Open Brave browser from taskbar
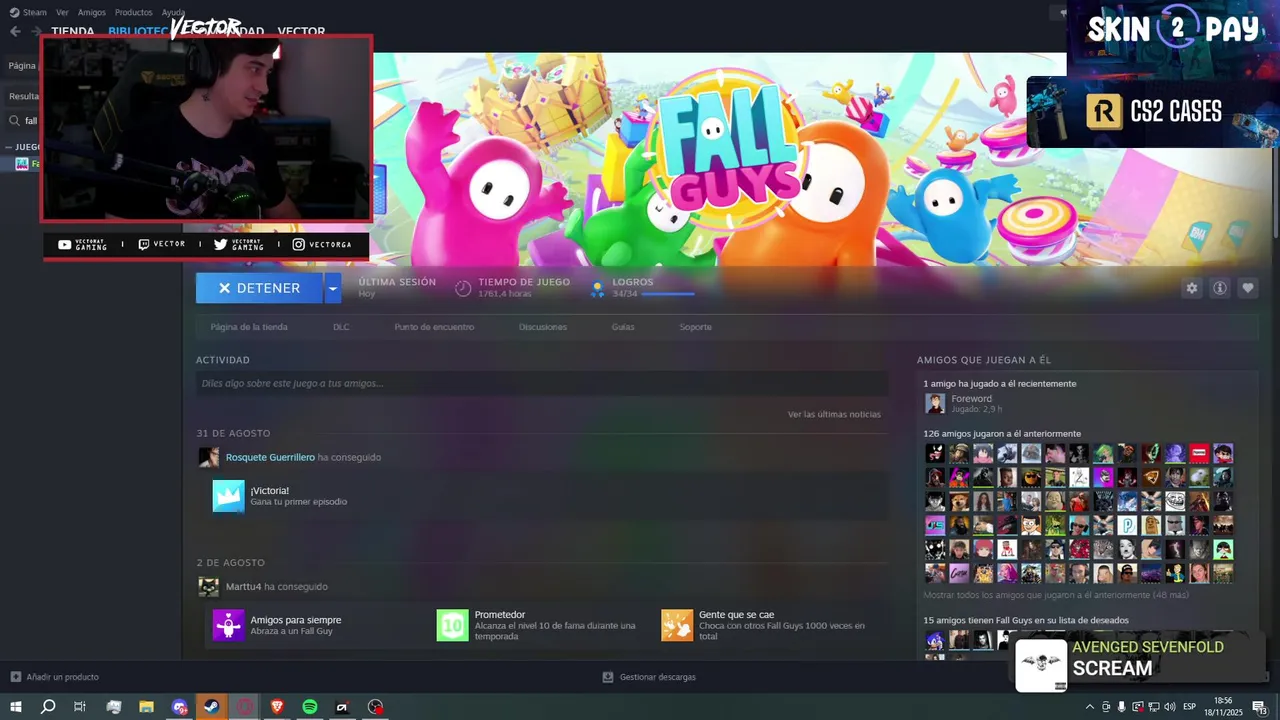 pos(277,707)
